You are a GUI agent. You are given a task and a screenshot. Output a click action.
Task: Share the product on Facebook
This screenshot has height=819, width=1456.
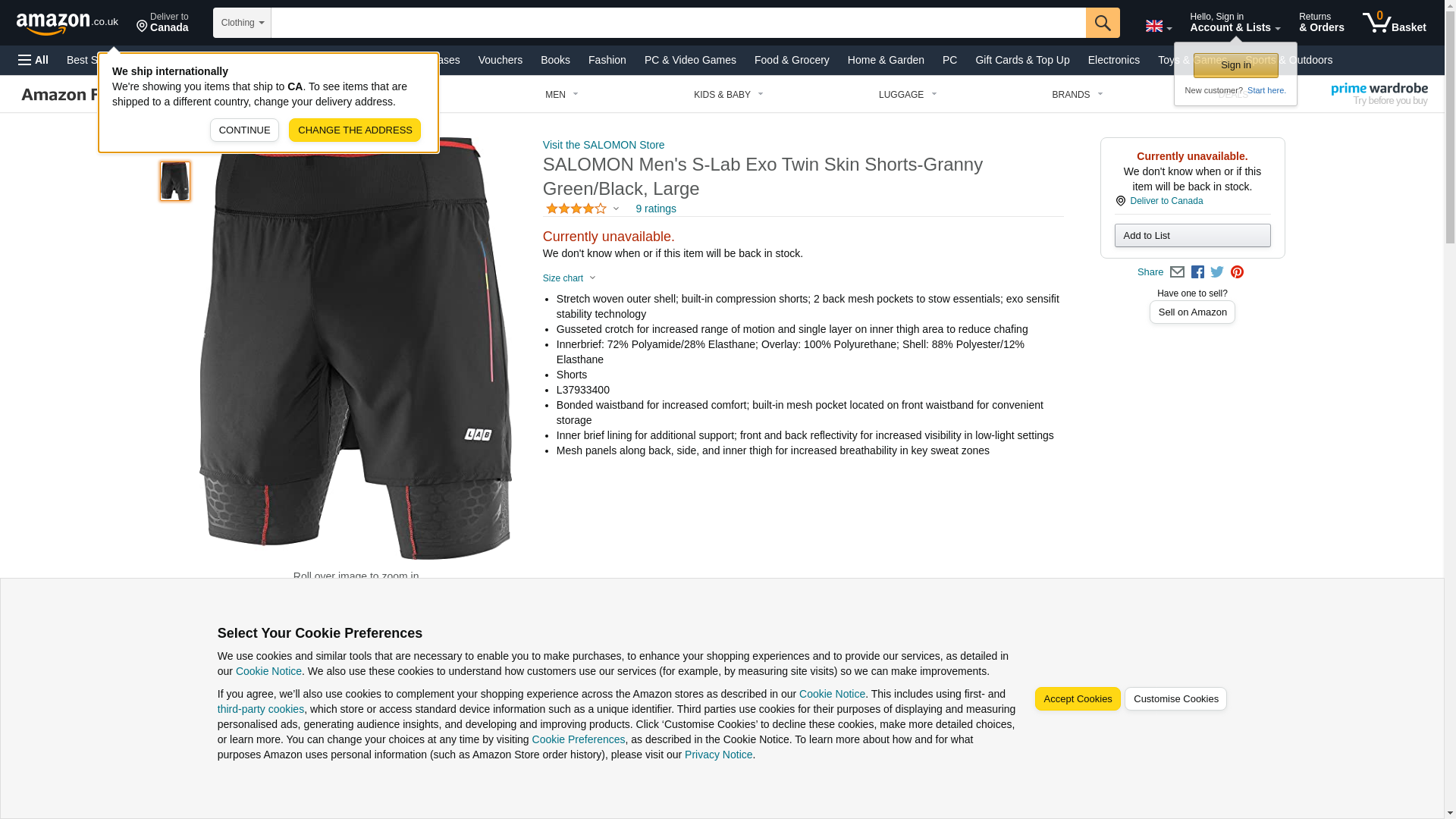[1197, 272]
